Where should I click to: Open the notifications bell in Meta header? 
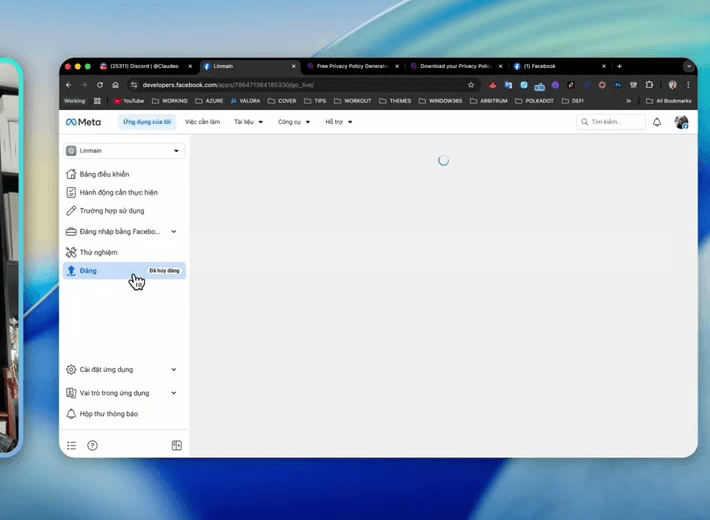coord(657,122)
